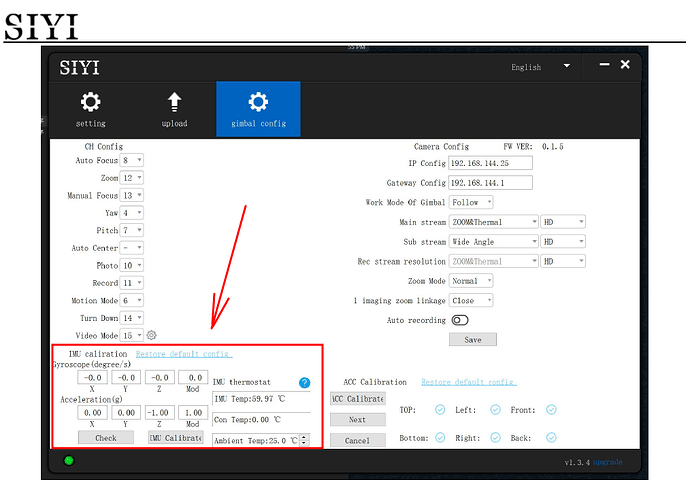Click the IMU Calibrate button
This screenshot has width=690, height=493.
(176, 438)
